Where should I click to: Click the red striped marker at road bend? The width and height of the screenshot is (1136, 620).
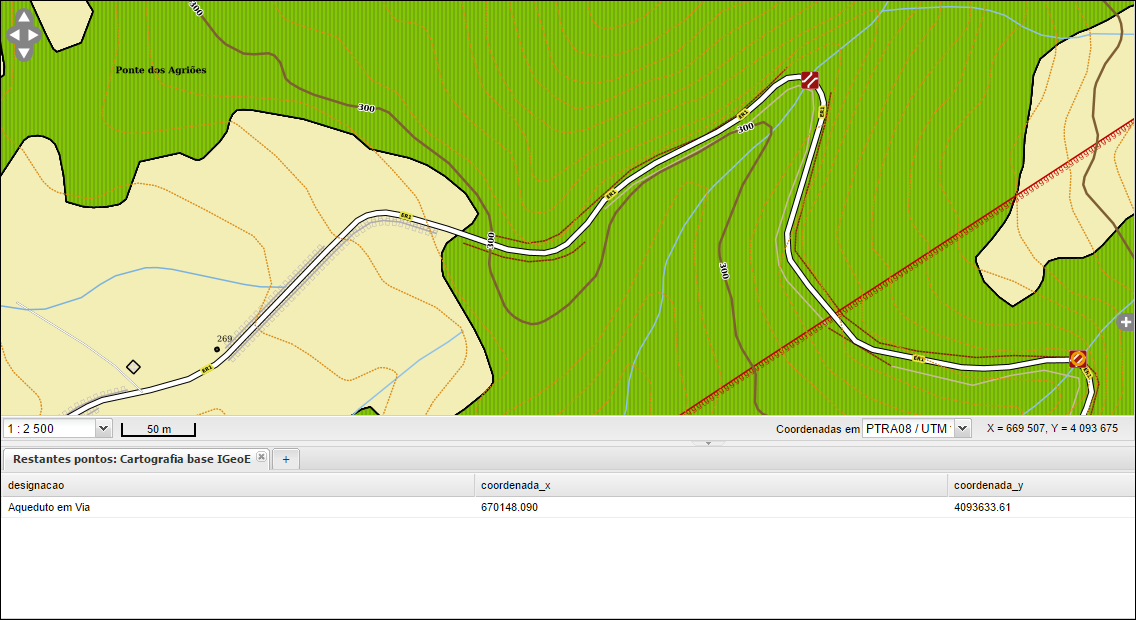pyautogui.click(x=810, y=80)
